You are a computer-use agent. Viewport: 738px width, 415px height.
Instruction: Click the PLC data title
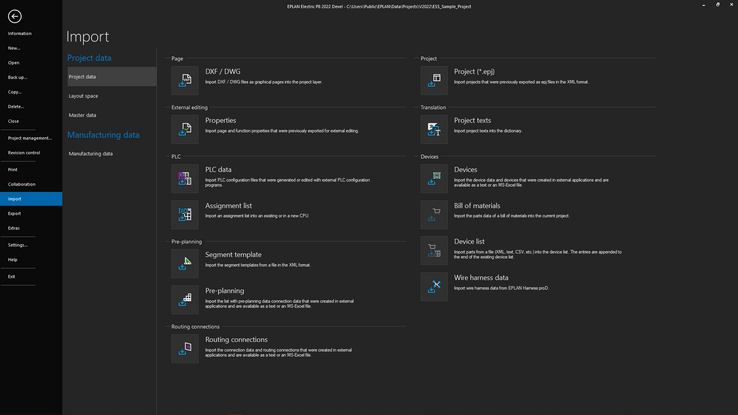(218, 169)
